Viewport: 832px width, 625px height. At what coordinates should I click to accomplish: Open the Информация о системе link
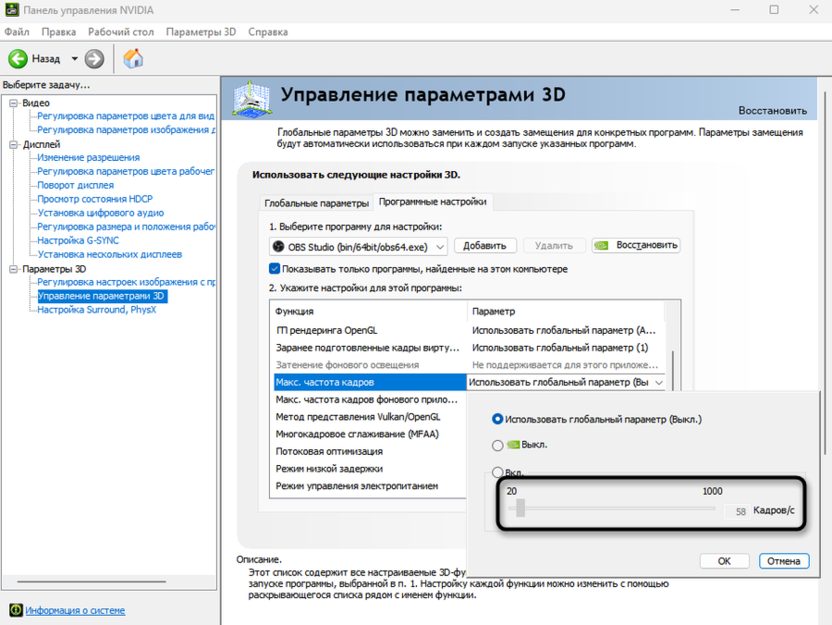tap(75, 610)
